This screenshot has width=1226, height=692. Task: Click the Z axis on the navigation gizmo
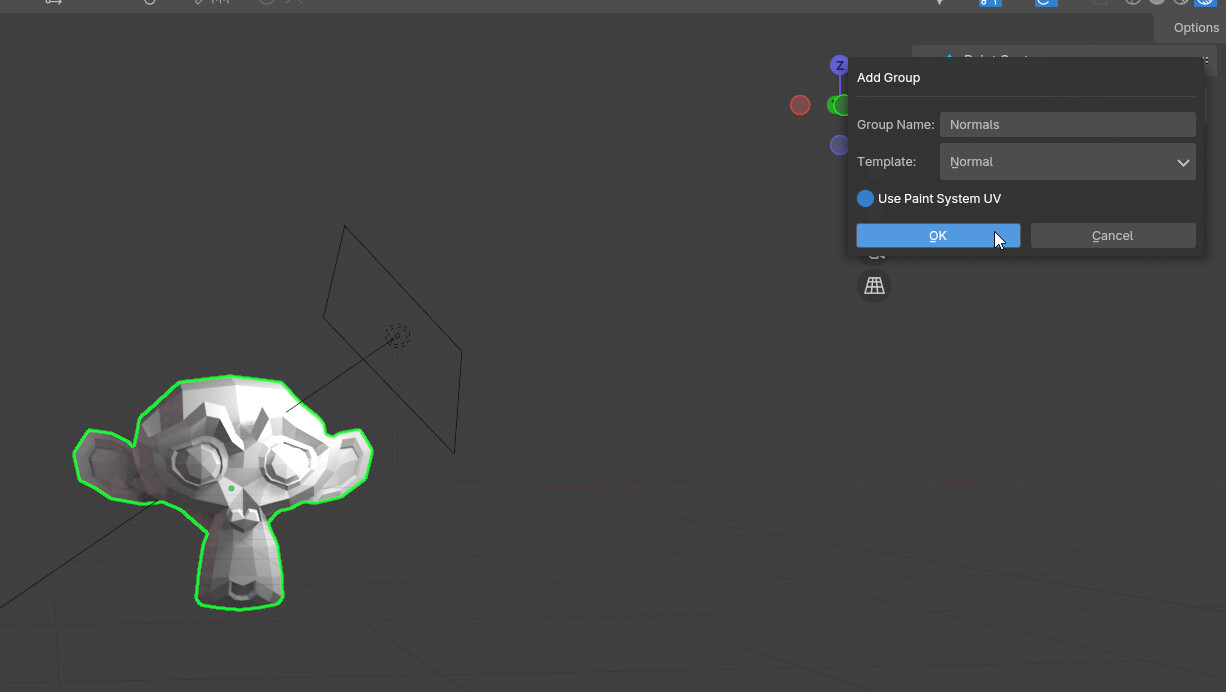point(839,65)
